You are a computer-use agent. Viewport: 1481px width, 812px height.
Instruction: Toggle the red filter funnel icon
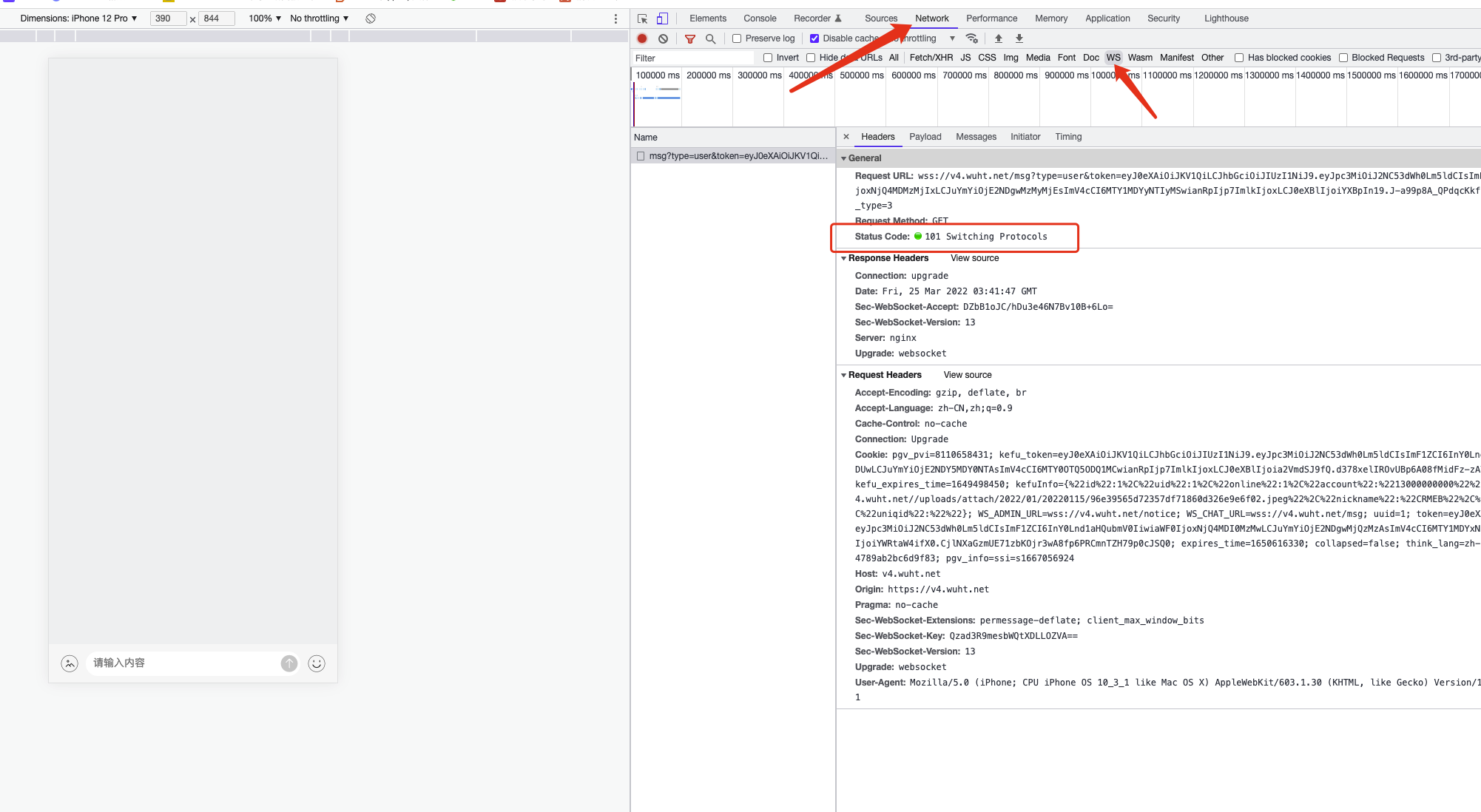click(x=689, y=38)
